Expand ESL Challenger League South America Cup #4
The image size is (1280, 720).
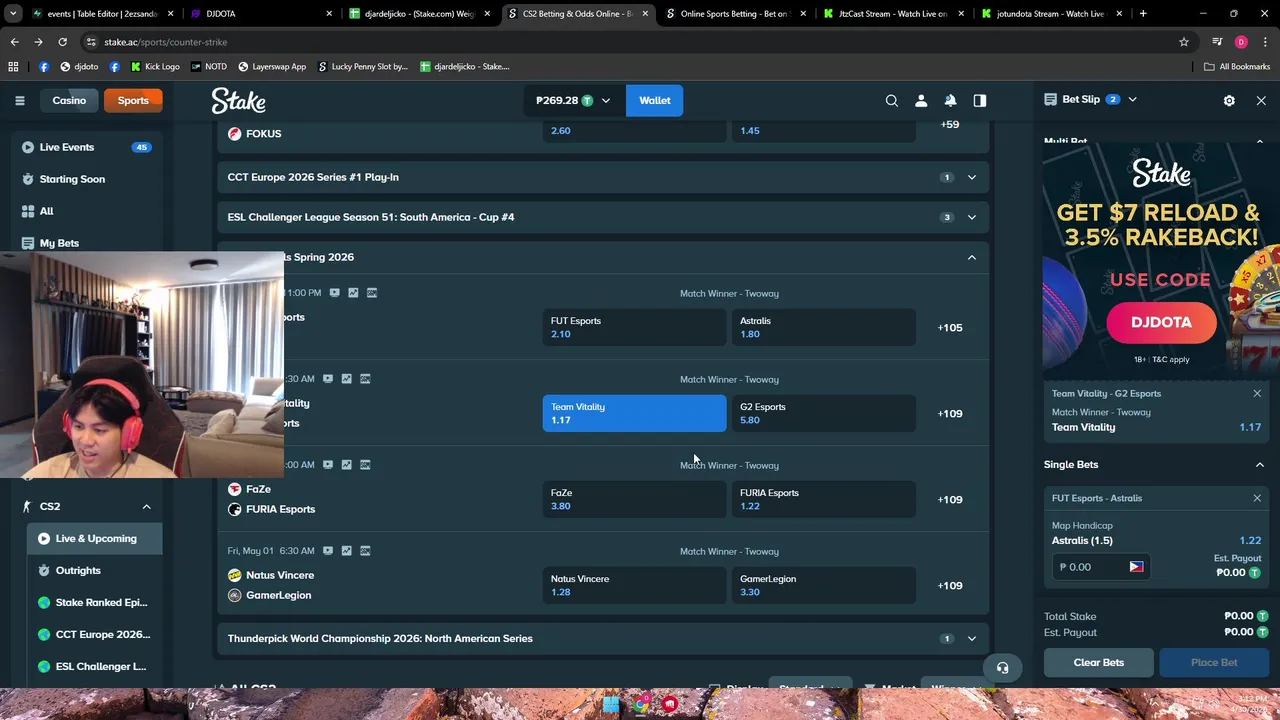click(603, 217)
